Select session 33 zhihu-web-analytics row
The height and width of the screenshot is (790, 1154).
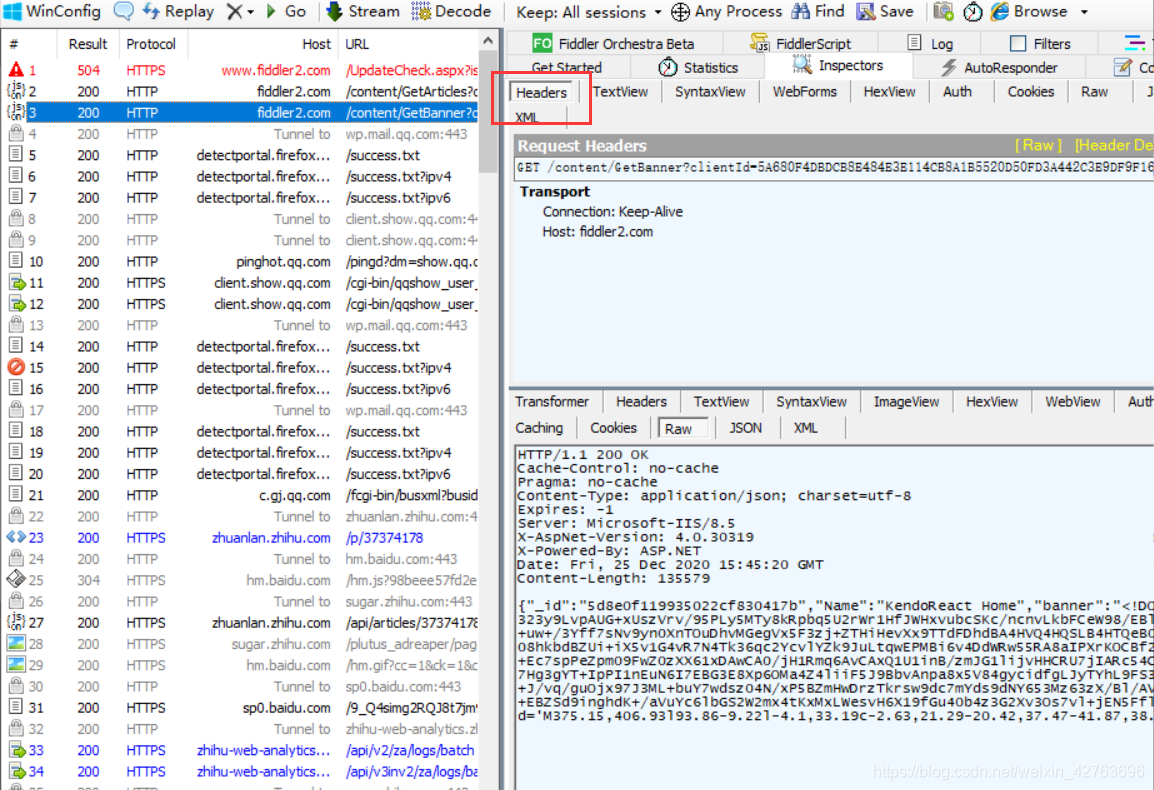click(x=241, y=750)
